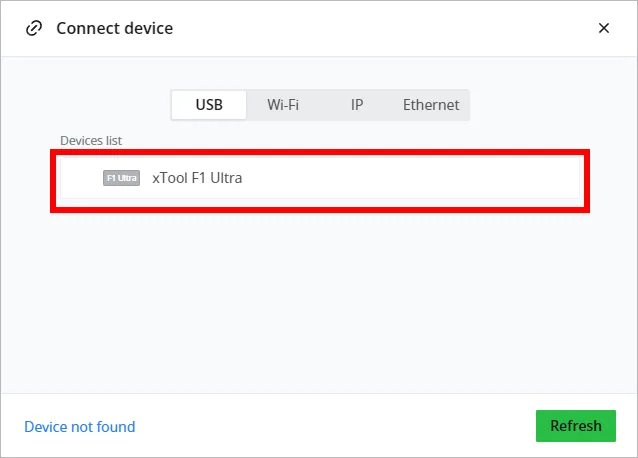
Task: Click the link icon beside Connect device
Action: [x=34, y=28]
